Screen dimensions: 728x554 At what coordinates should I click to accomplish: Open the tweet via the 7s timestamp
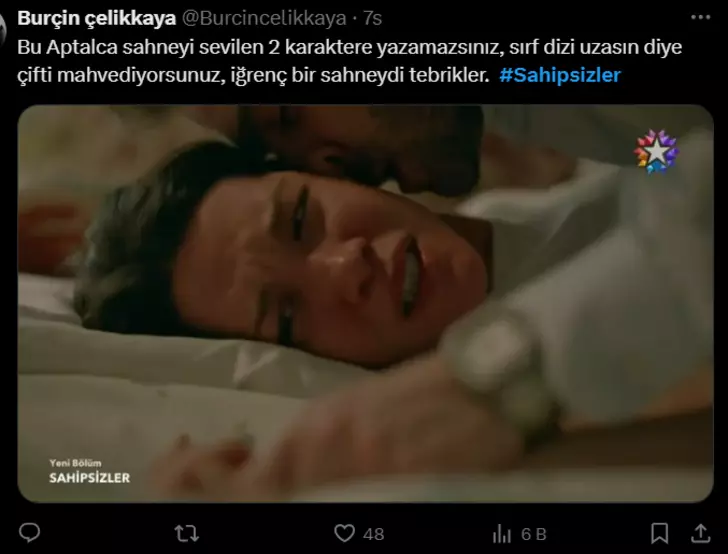point(372,19)
